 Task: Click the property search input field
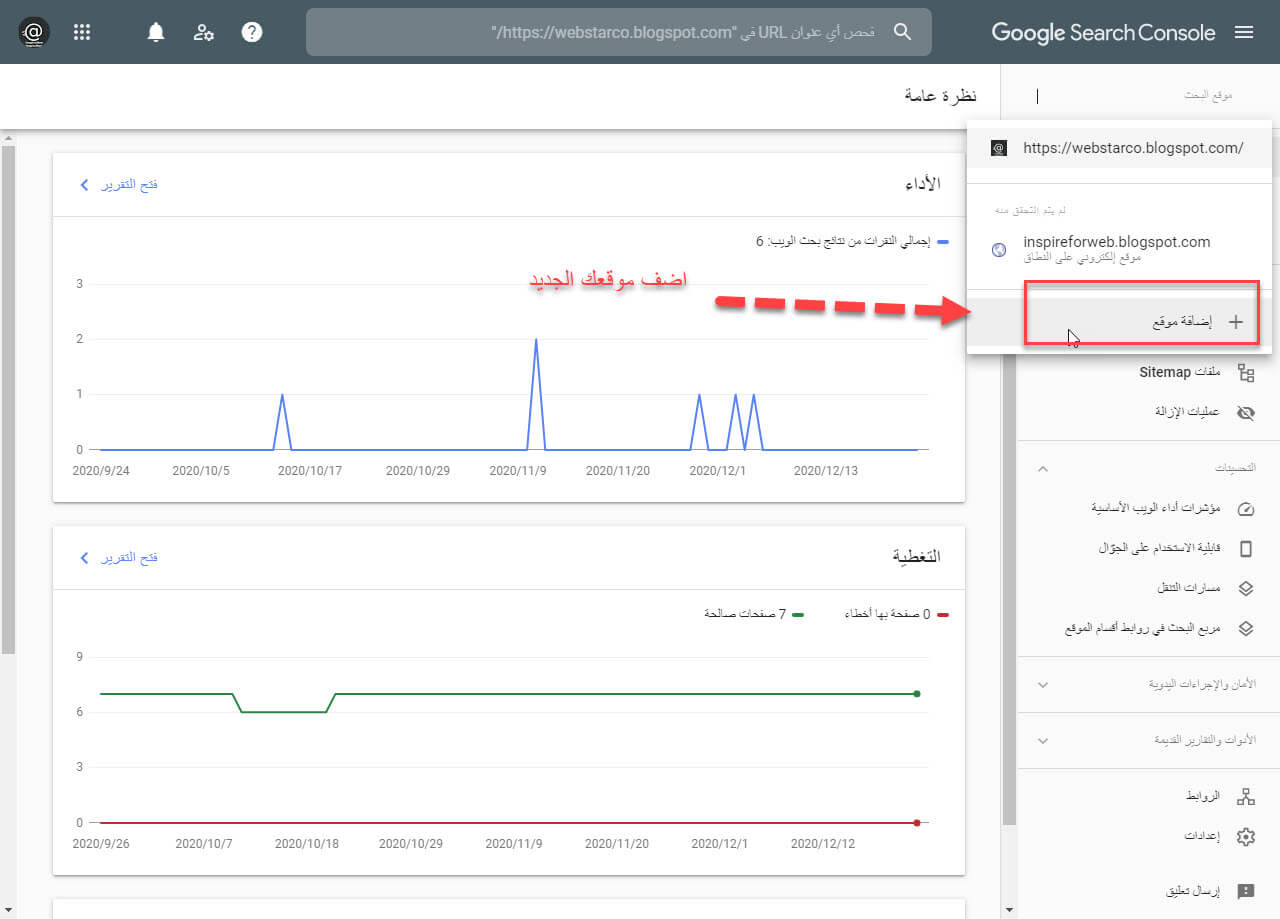1135,96
